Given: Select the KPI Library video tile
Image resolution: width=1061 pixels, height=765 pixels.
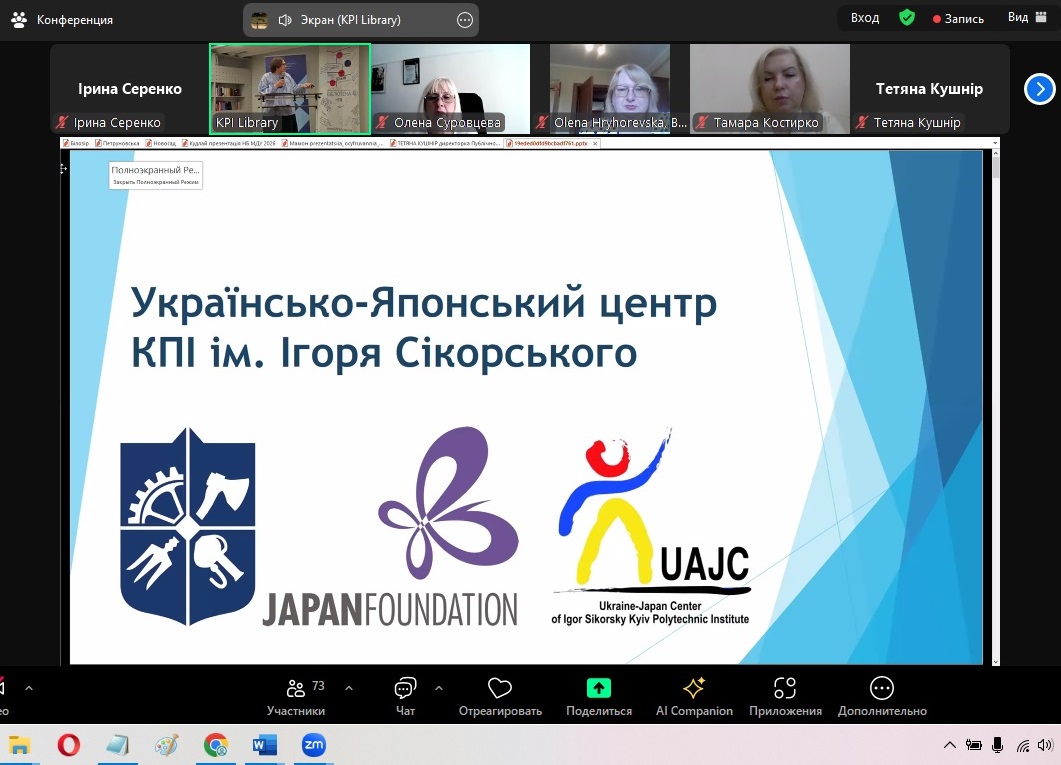Looking at the screenshot, I should click(x=290, y=89).
